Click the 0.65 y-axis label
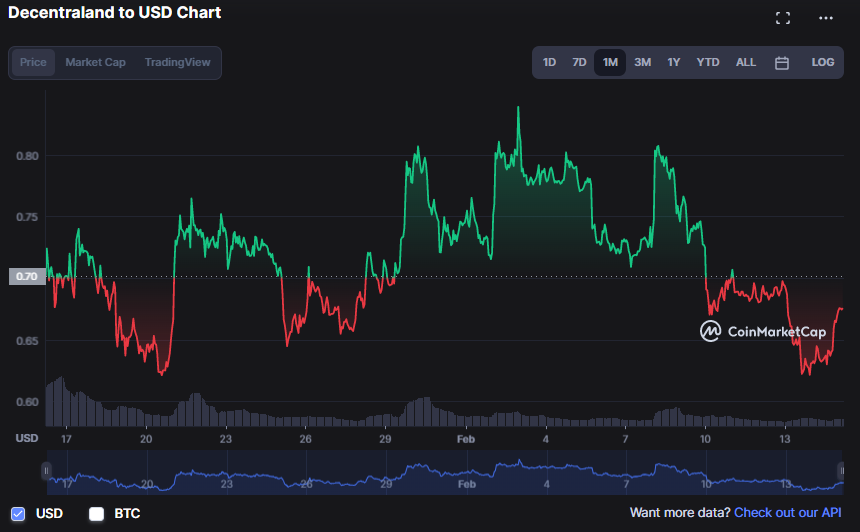The height and width of the screenshot is (532, 860). tap(27, 341)
